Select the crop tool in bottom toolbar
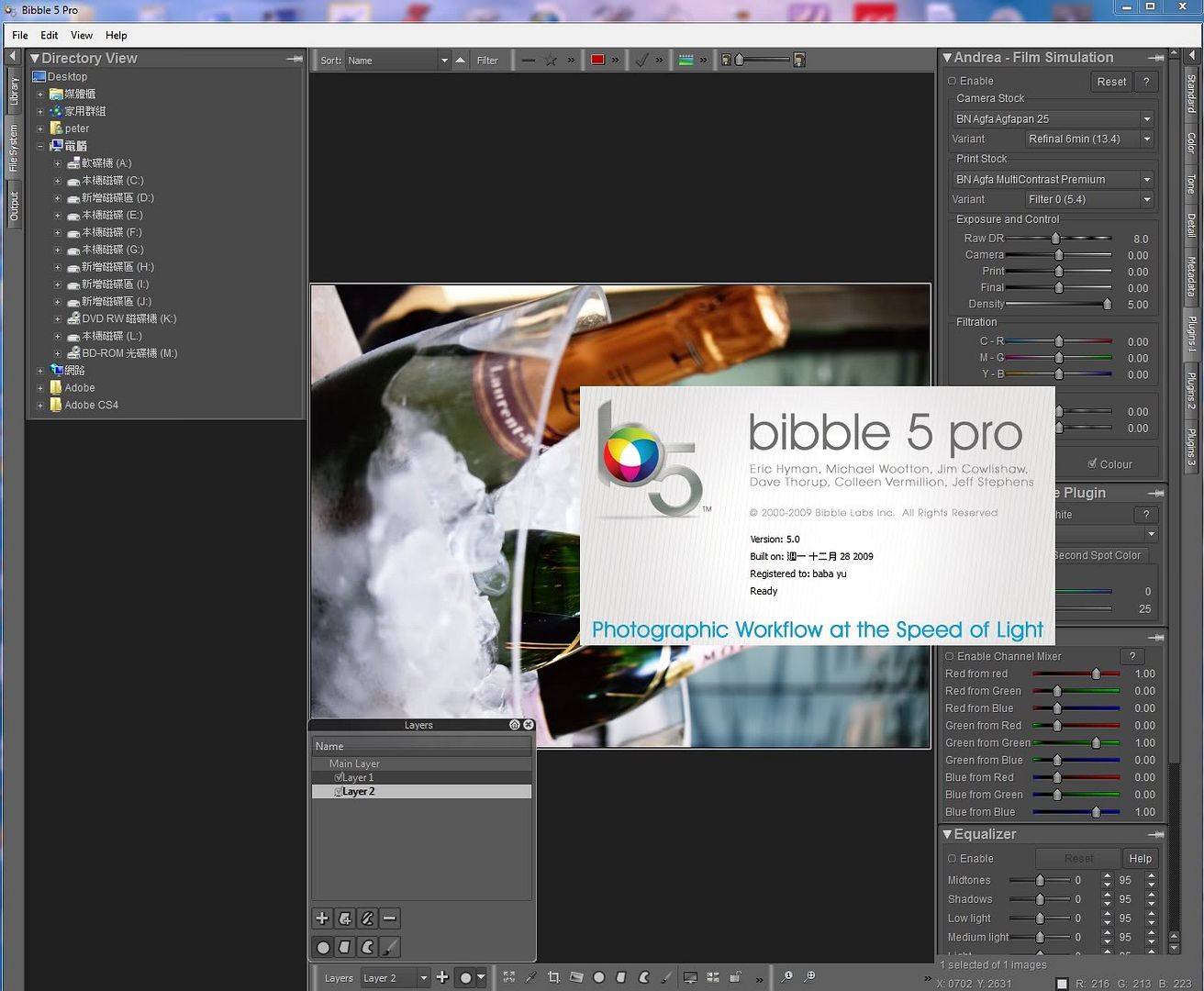The width and height of the screenshot is (1204, 991). (553, 977)
